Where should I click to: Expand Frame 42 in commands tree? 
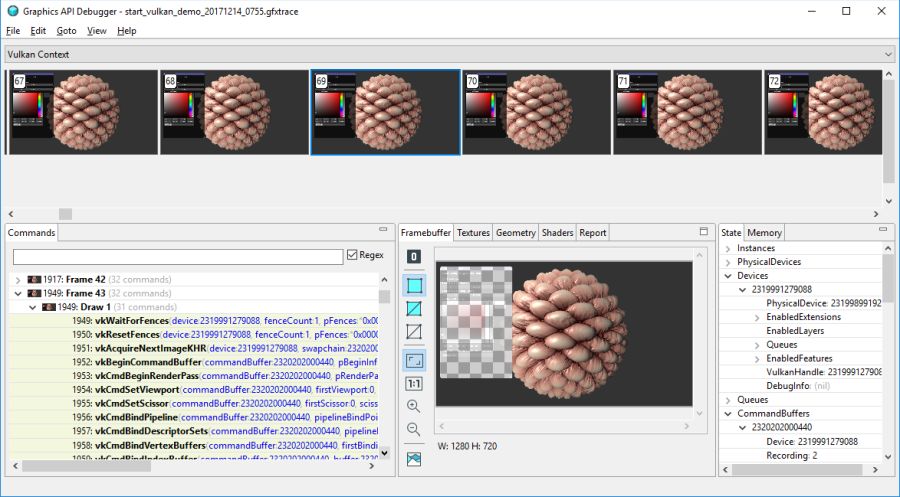(x=18, y=280)
